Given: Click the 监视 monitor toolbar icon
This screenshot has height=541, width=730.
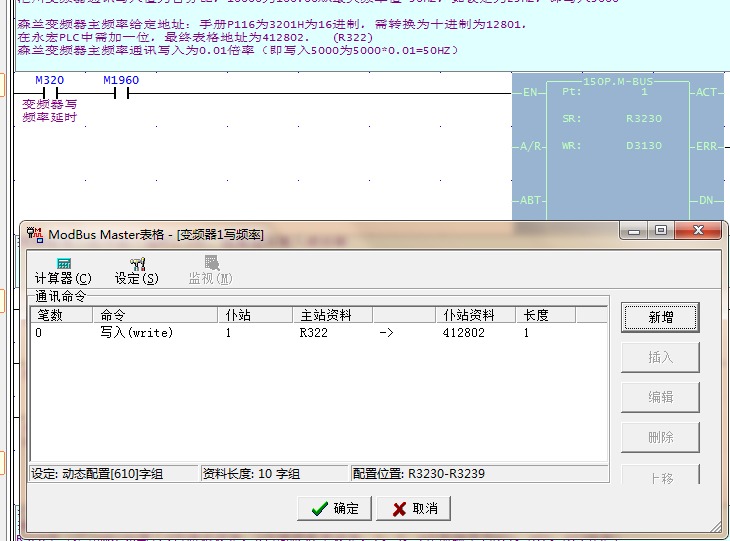Looking at the screenshot, I should coord(210,270).
